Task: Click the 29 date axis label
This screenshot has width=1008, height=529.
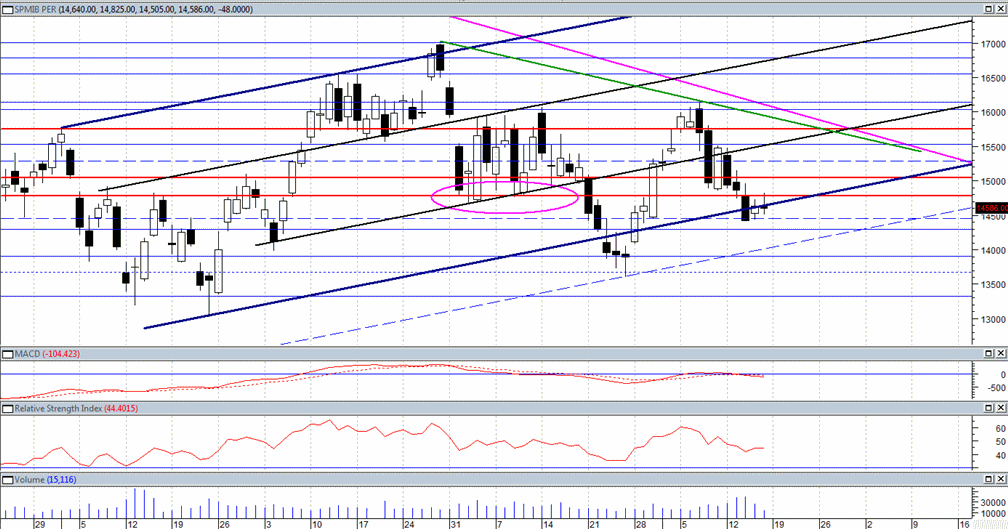Action: tap(40, 525)
